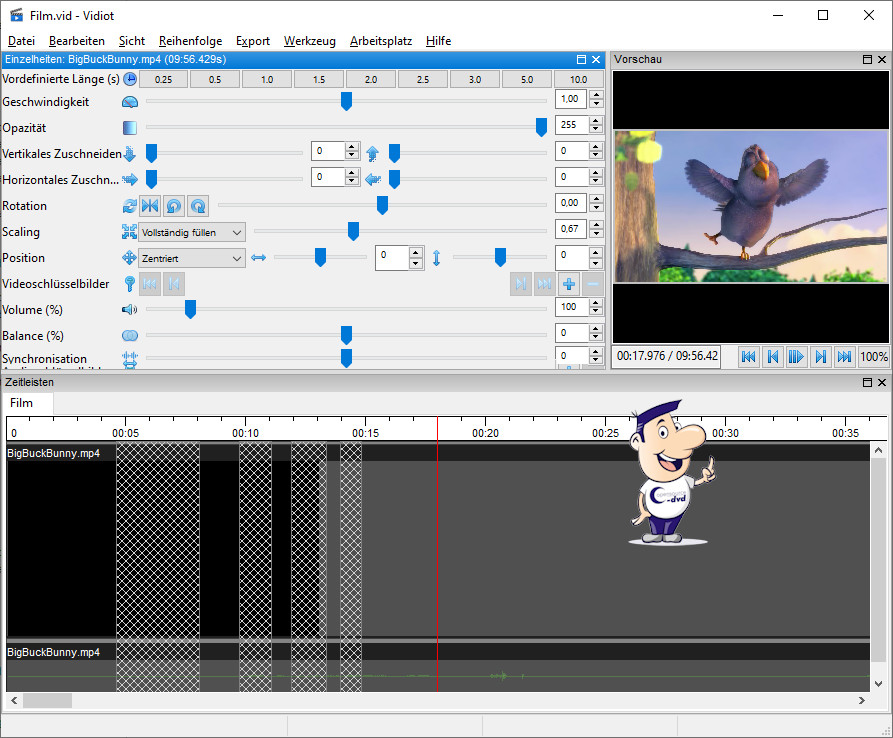Open the Scaling 'Vollständig füllen' dropdown
The width and height of the screenshot is (893, 738).
coord(192,232)
